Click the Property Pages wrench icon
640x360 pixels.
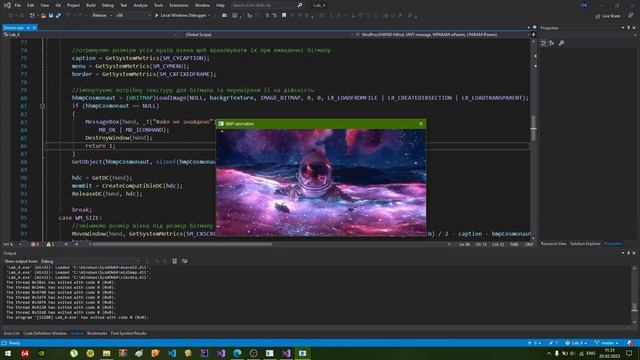coord(562,43)
